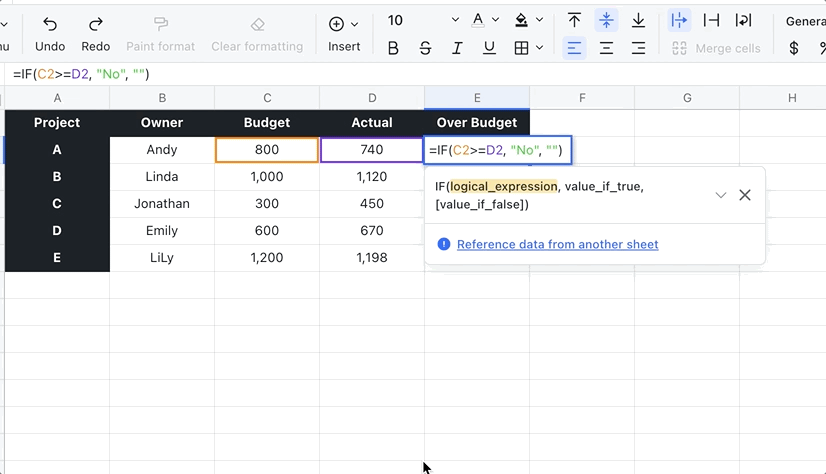Align cell content to top
The height and width of the screenshot is (474, 826).
pyautogui.click(x=574, y=21)
